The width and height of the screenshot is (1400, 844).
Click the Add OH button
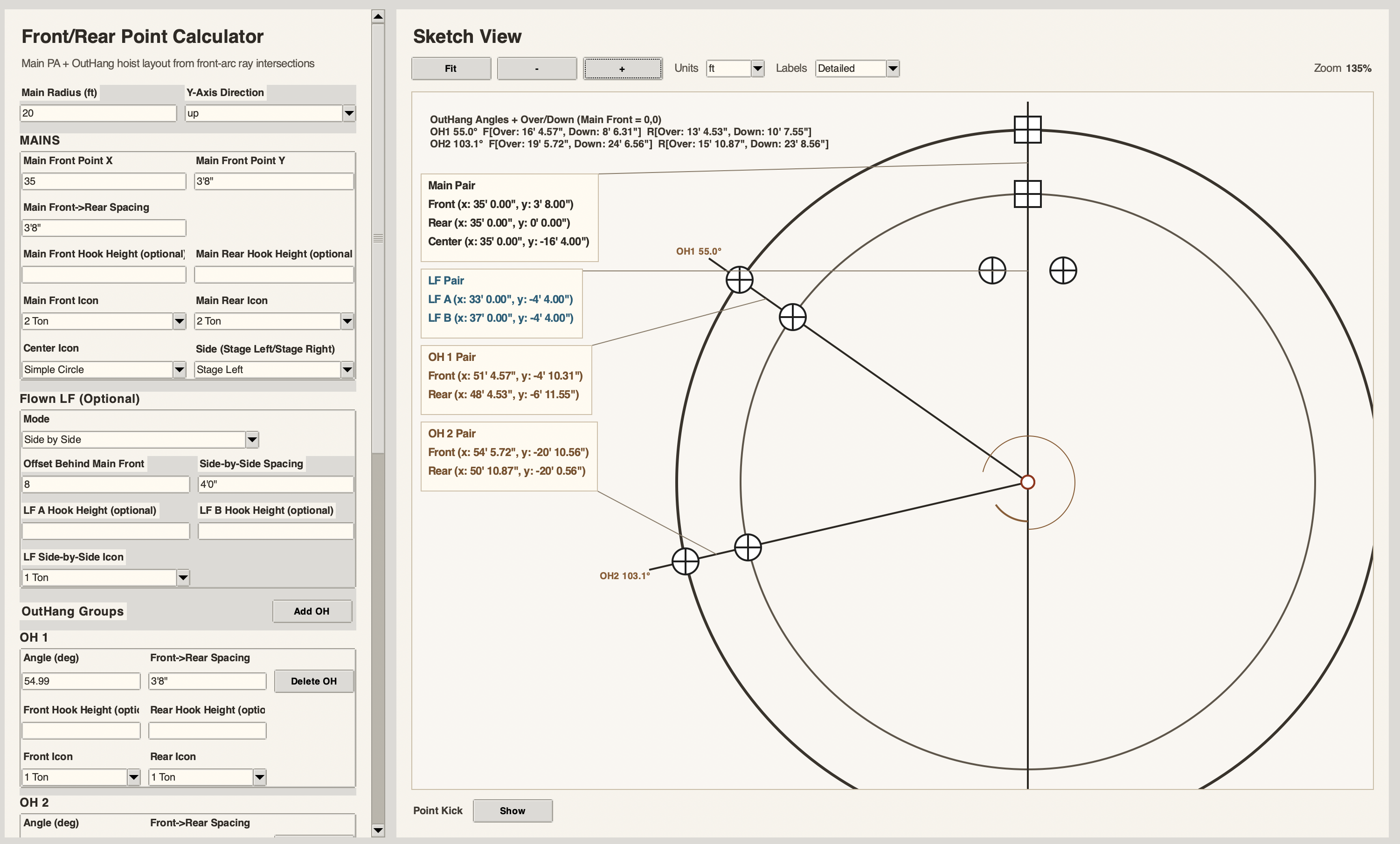312,611
